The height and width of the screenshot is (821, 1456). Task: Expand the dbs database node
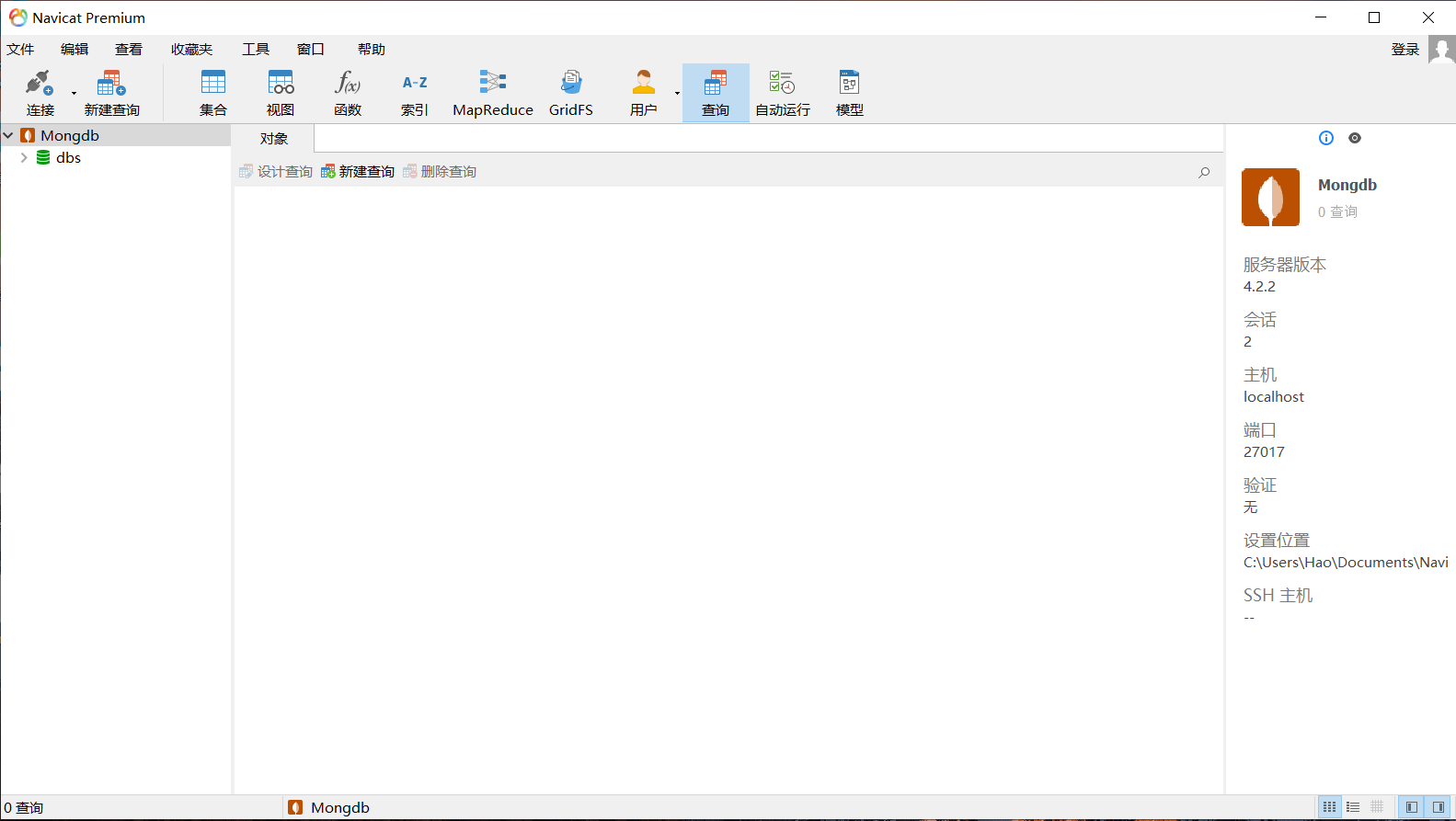pyautogui.click(x=24, y=158)
